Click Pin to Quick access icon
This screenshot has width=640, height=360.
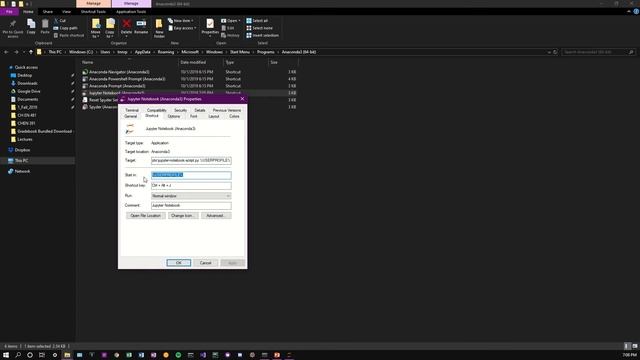13,28
